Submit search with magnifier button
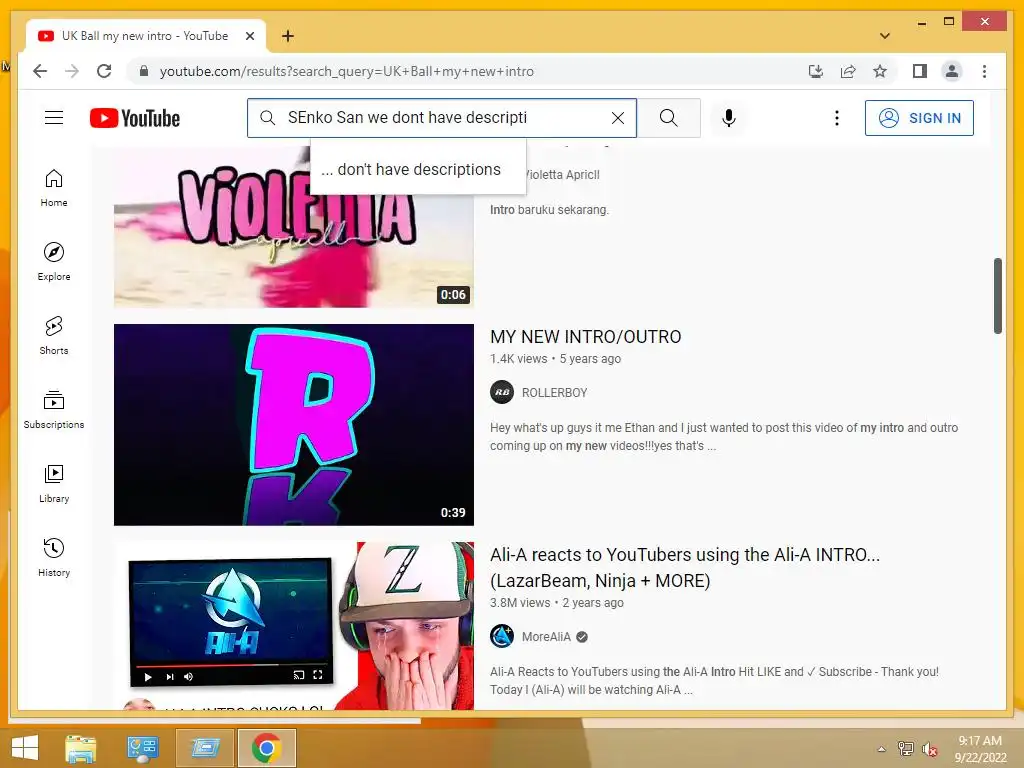This screenshot has height=768, width=1024. pyautogui.click(x=668, y=118)
